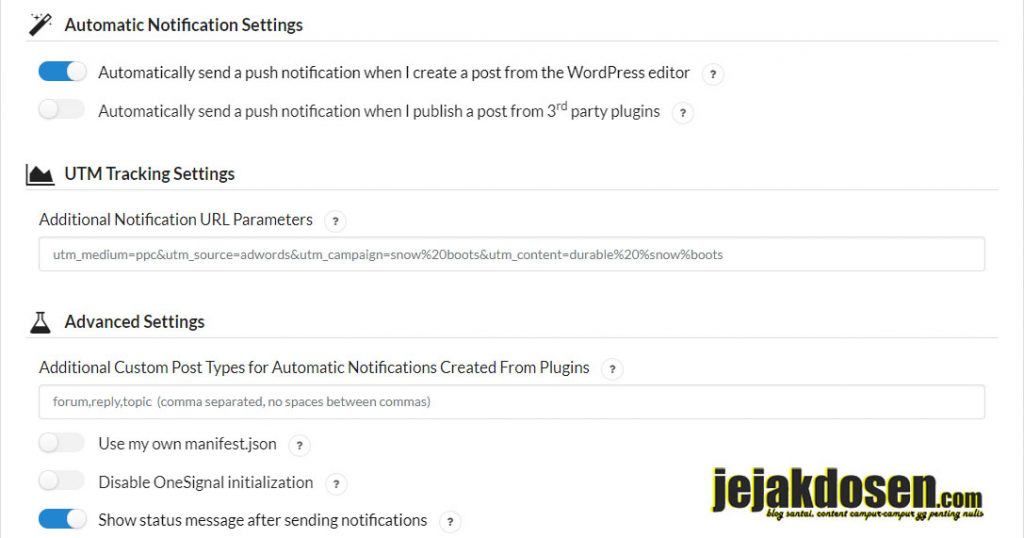This screenshot has width=1024, height=538.
Task: Click the Additional Notification URL Parameters field
Action: point(511,254)
